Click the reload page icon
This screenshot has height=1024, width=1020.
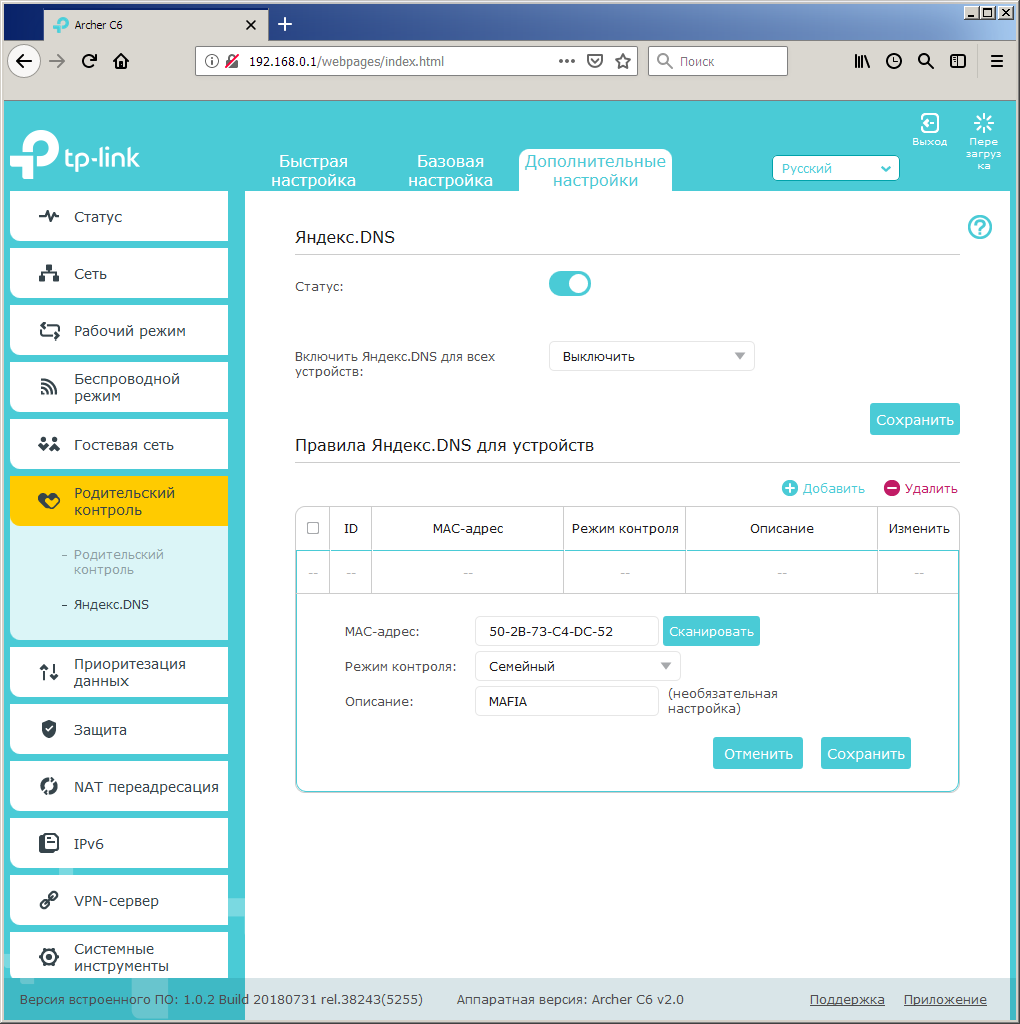pos(89,61)
